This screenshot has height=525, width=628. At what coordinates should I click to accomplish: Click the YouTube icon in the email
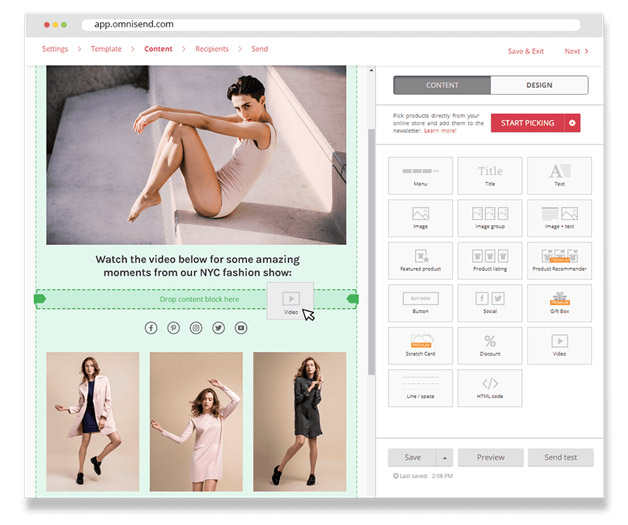click(x=241, y=328)
